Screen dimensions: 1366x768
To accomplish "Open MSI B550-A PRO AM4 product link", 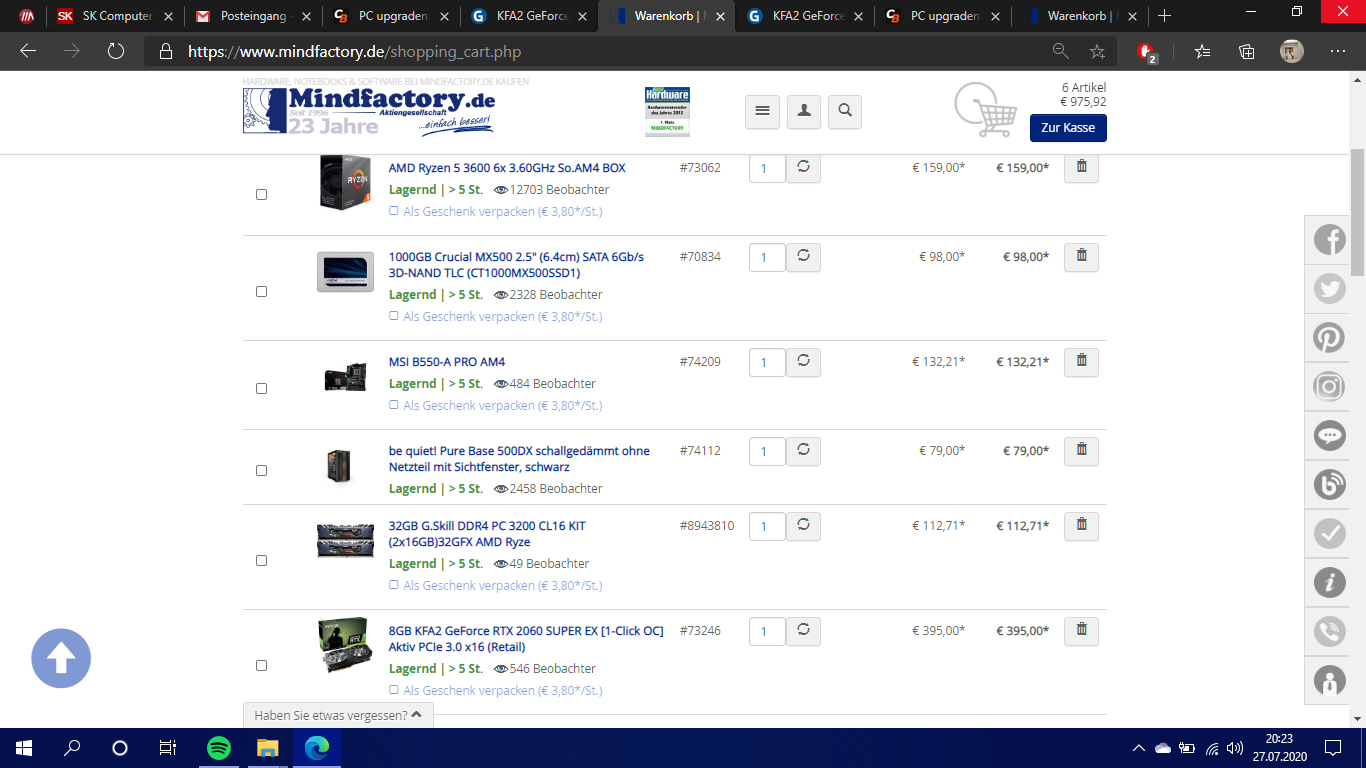I will (x=447, y=362).
